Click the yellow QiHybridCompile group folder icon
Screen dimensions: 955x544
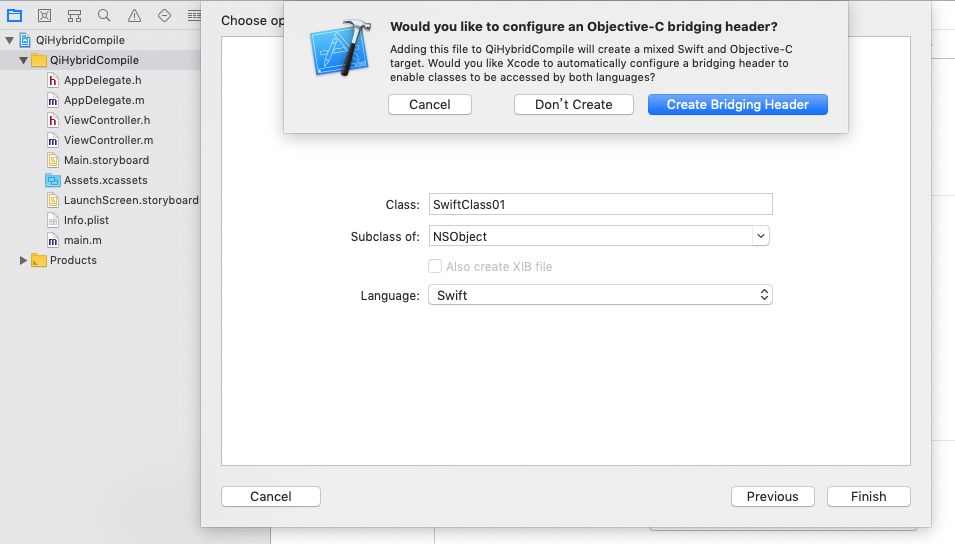click(39, 60)
